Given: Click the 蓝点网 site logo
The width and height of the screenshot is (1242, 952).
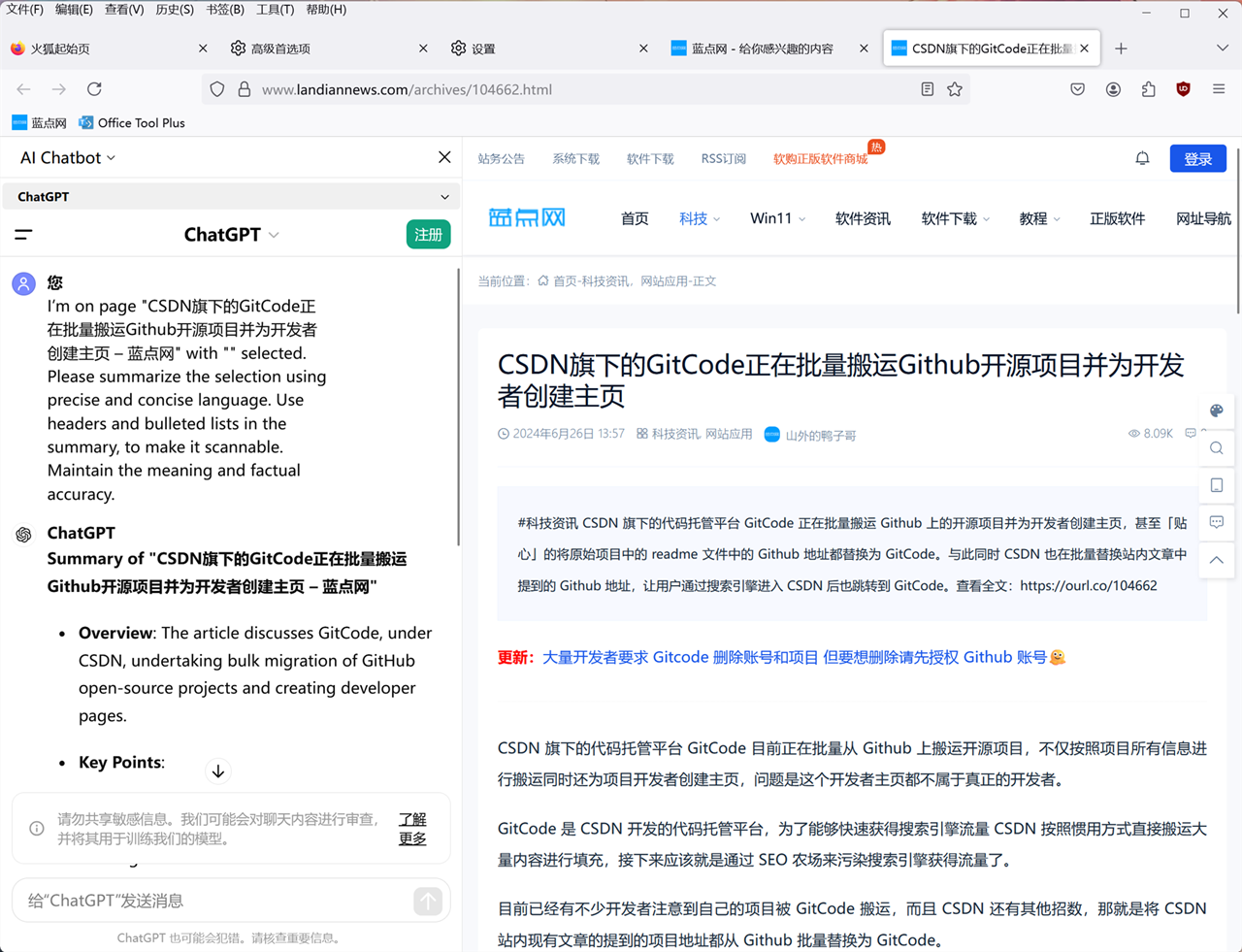Looking at the screenshot, I should (x=527, y=217).
